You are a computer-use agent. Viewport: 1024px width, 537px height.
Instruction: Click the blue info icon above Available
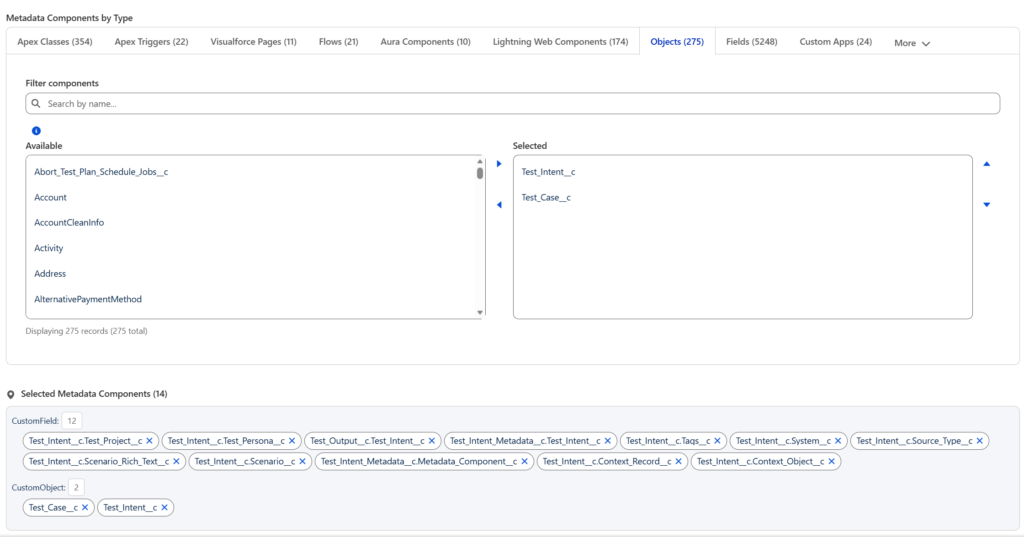[x=36, y=131]
